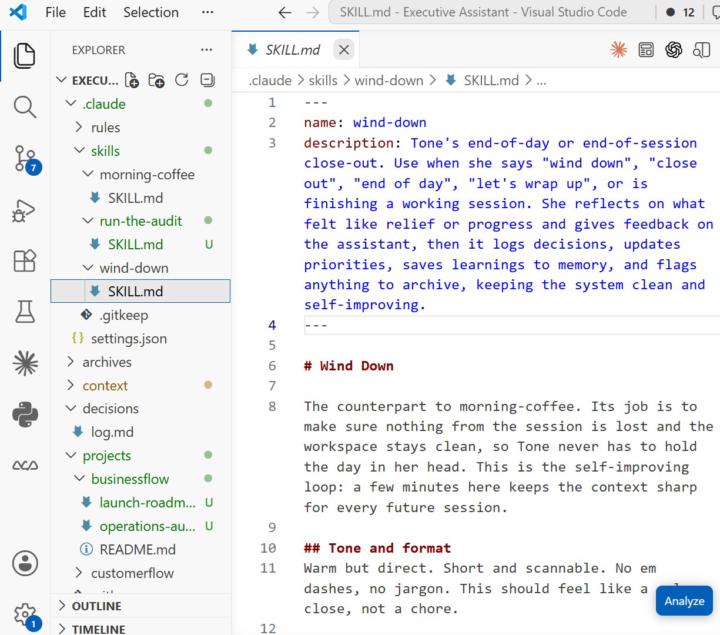Click wind-down in the breadcrumb
720x635 pixels.
389,80
